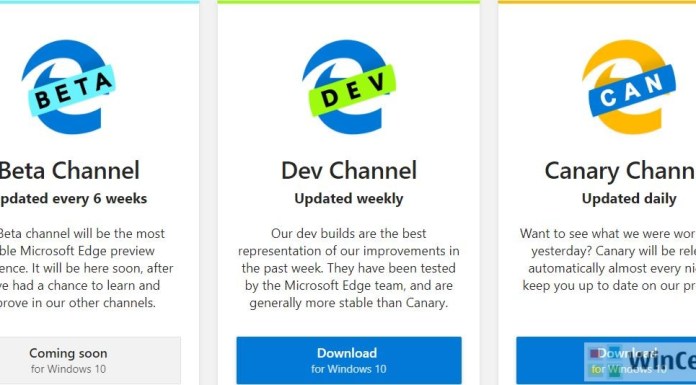Click the Edge Beta channel logo
Viewport: 696px width, 385px height.
pos(69,87)
